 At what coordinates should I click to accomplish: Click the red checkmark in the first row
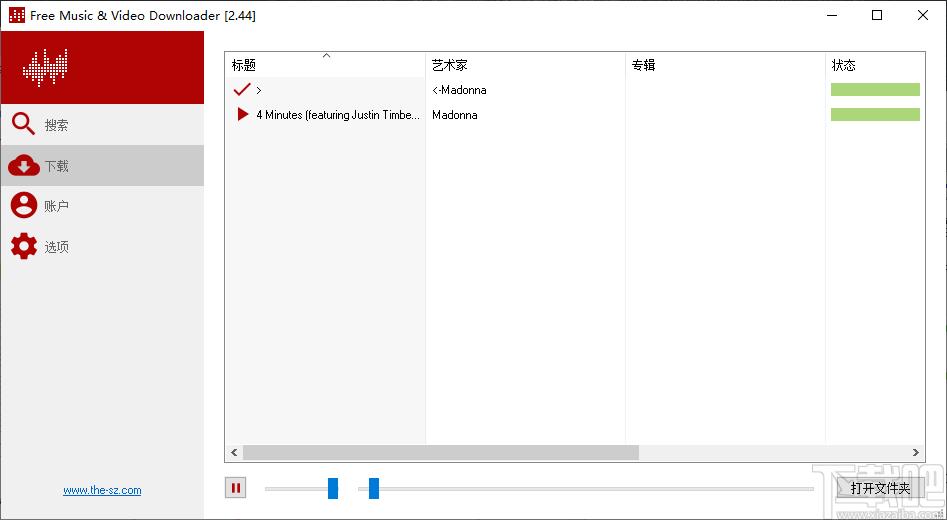242,90
